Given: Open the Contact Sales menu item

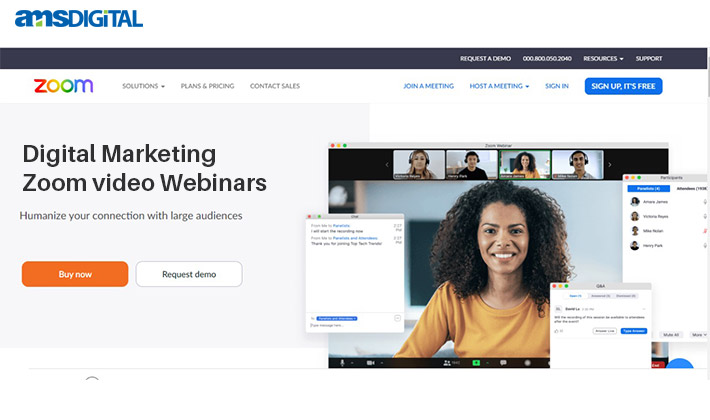Looking at the screenshot, I should (275, 86).
